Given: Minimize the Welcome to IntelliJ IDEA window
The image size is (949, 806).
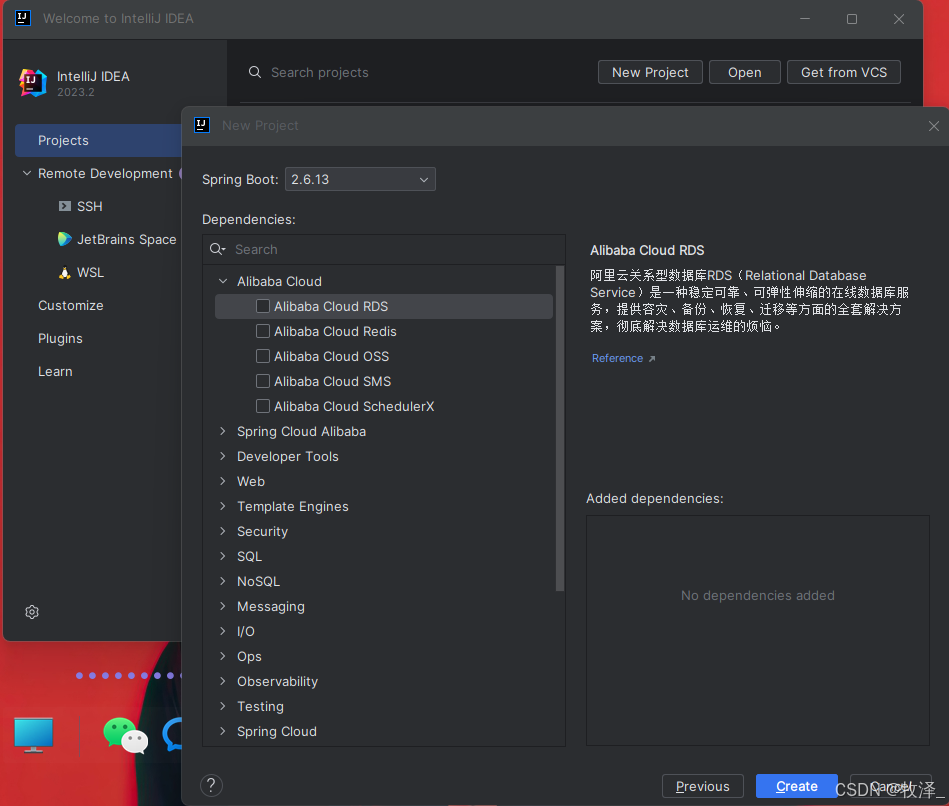Looking at the screenshot, I should coord(805,19).
